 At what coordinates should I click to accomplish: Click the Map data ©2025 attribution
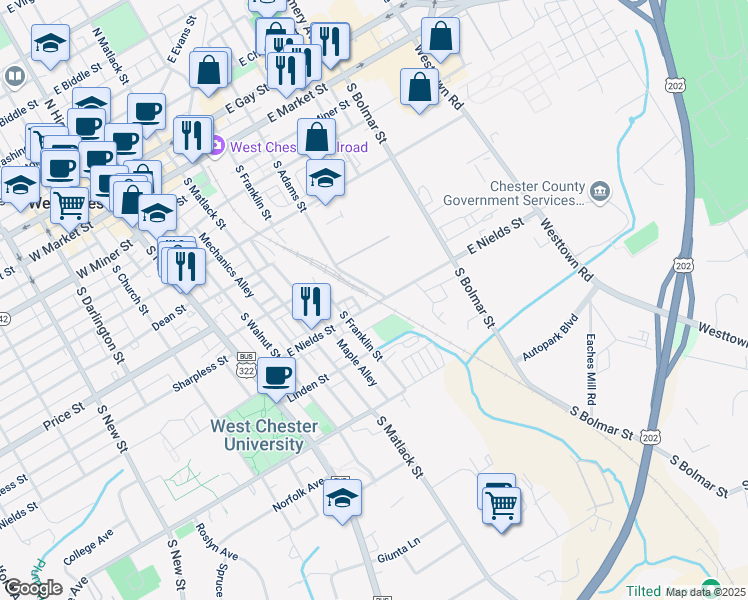click(705, 592)
